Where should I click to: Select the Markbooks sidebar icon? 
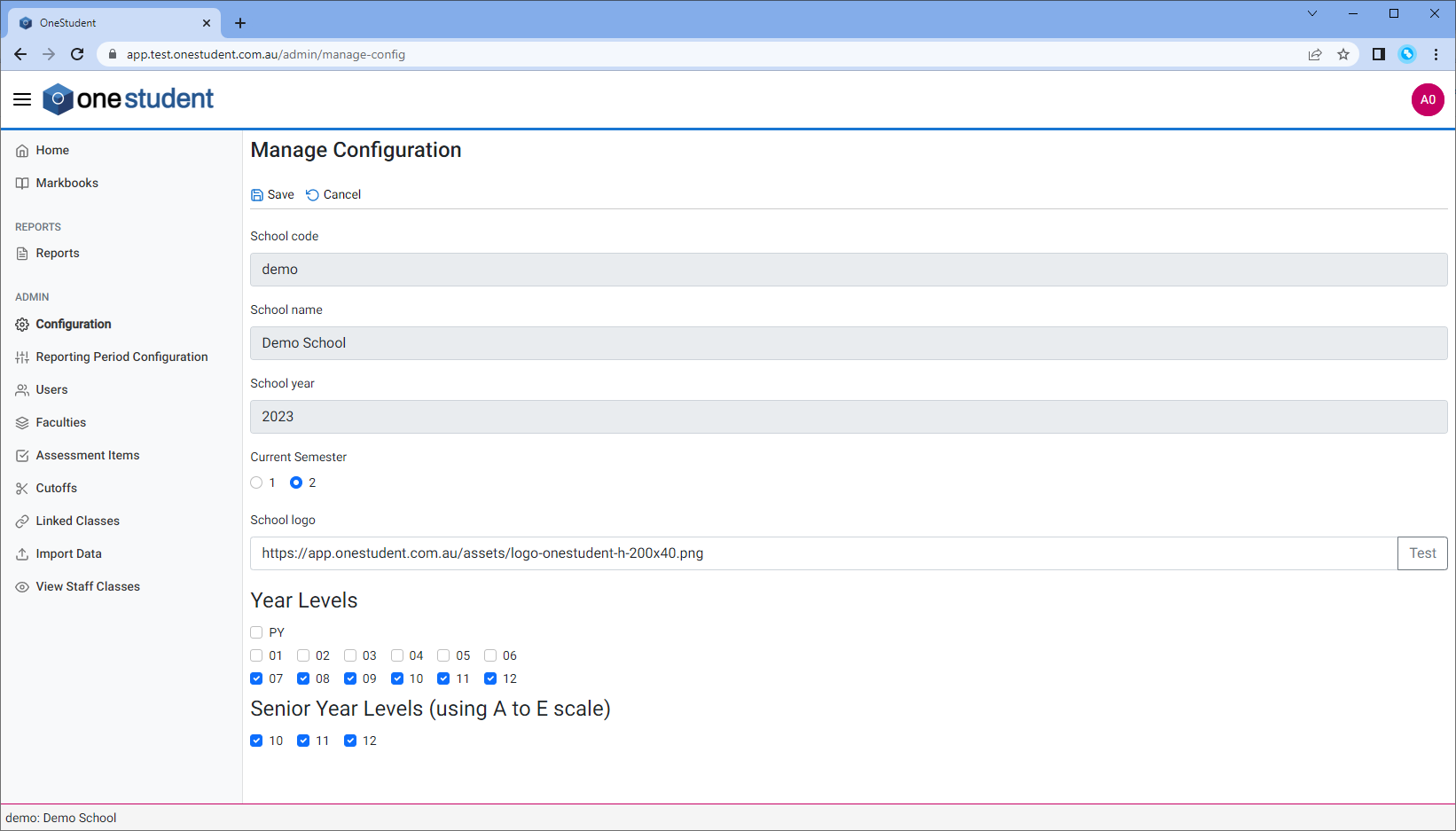pyautogui.click(x=21, y=183)
